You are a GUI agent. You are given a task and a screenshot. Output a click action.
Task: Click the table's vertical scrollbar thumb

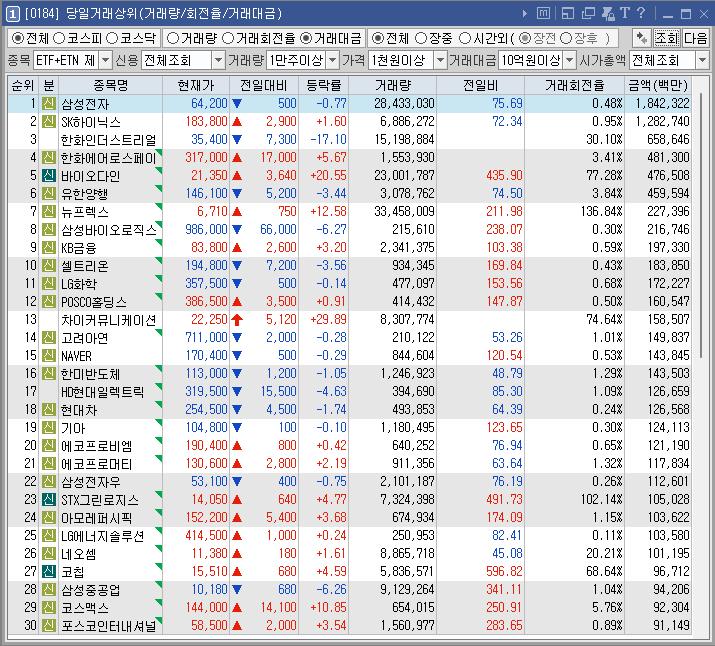pos(701,226)
